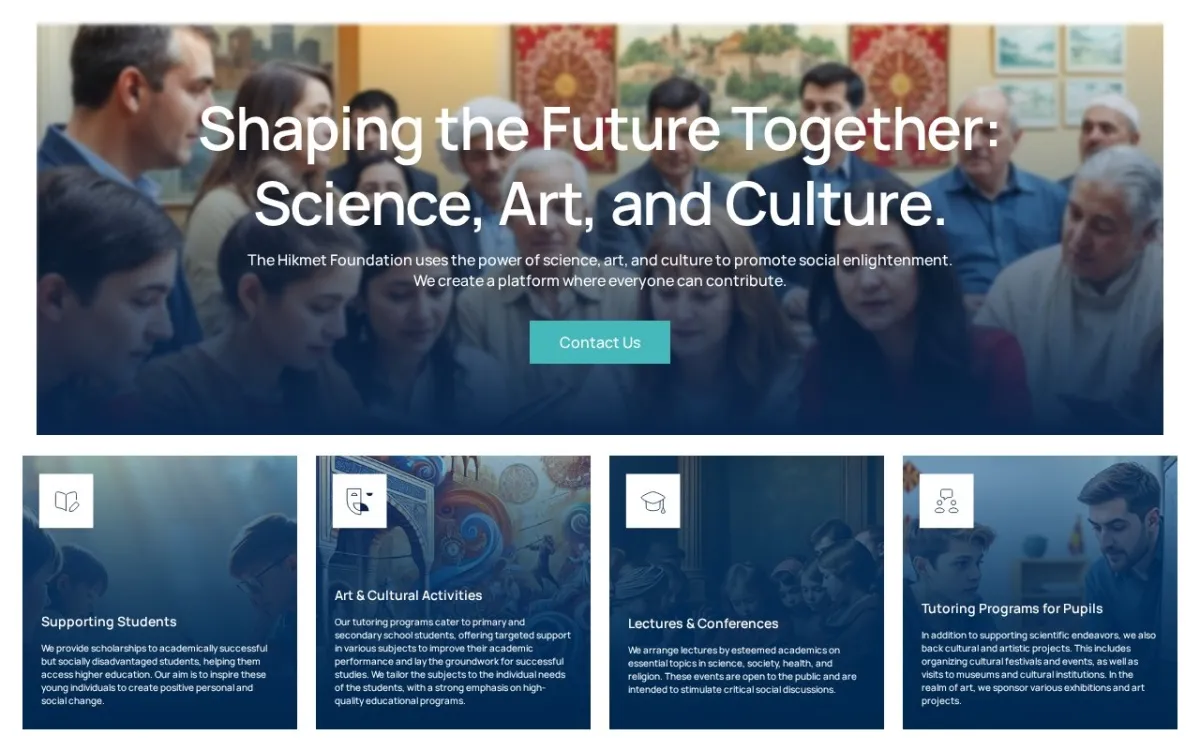Click the description text under Lectures & Conferences
The width and height of the screenshot is (1200, 750).
(742, 670)
